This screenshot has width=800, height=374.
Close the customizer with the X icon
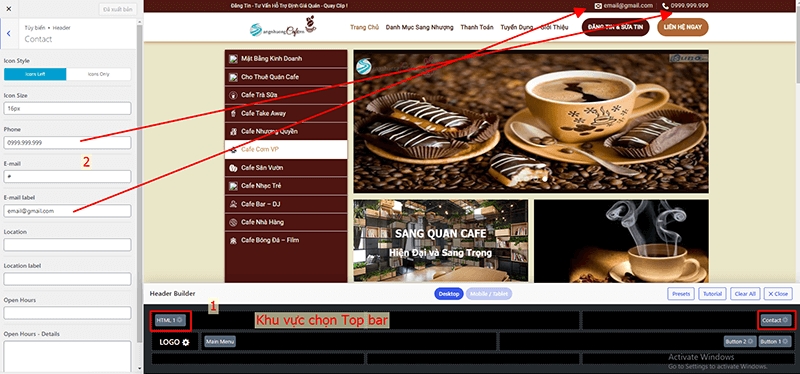[9, 9]
